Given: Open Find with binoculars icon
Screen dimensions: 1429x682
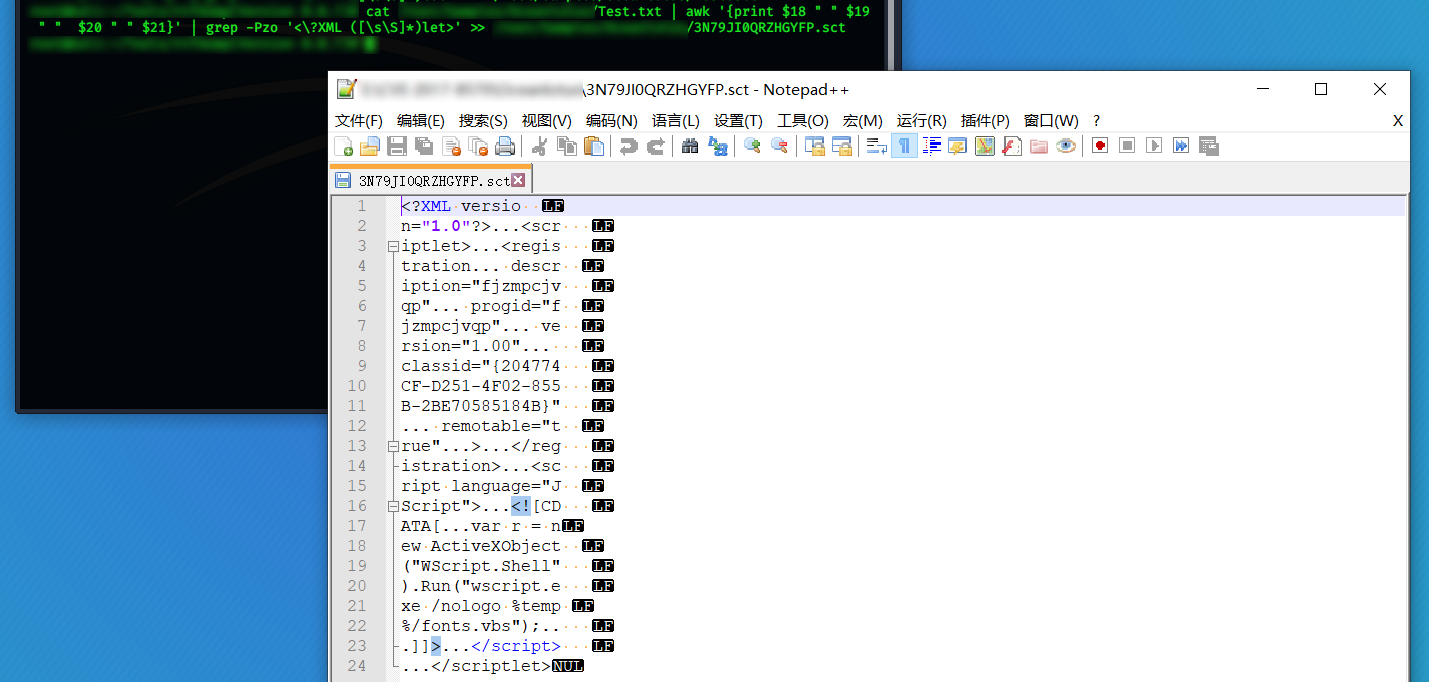Looking at the screenshot, I should (690, 146).
